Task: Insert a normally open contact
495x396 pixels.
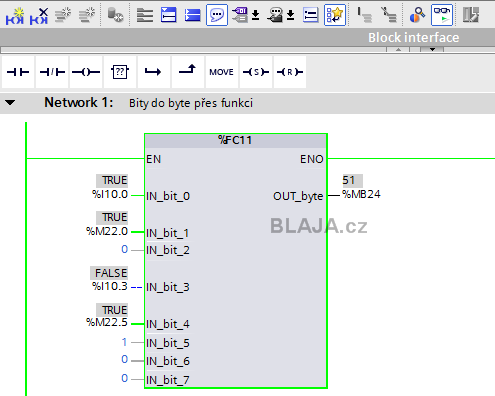Action: (18, 72)
